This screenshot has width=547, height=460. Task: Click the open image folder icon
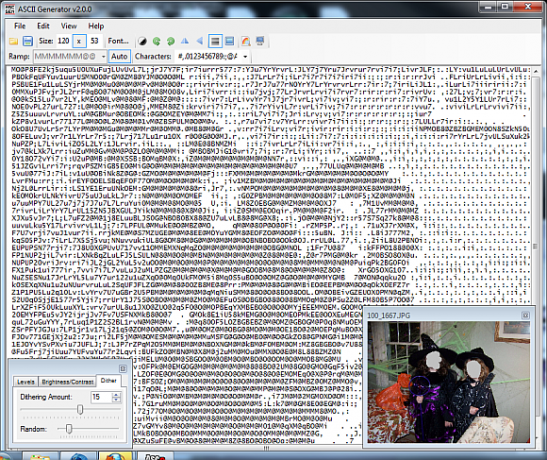[x=13, y=41]
